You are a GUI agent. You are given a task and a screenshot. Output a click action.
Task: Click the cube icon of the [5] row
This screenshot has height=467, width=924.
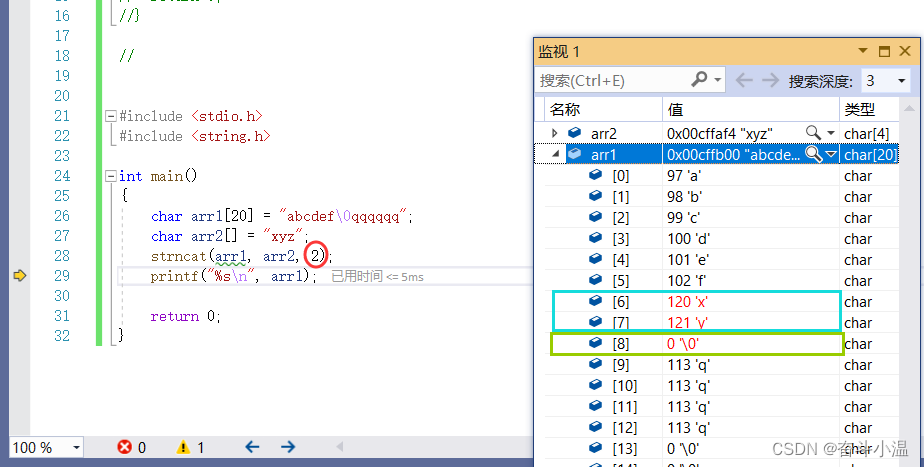coord(596,279)
